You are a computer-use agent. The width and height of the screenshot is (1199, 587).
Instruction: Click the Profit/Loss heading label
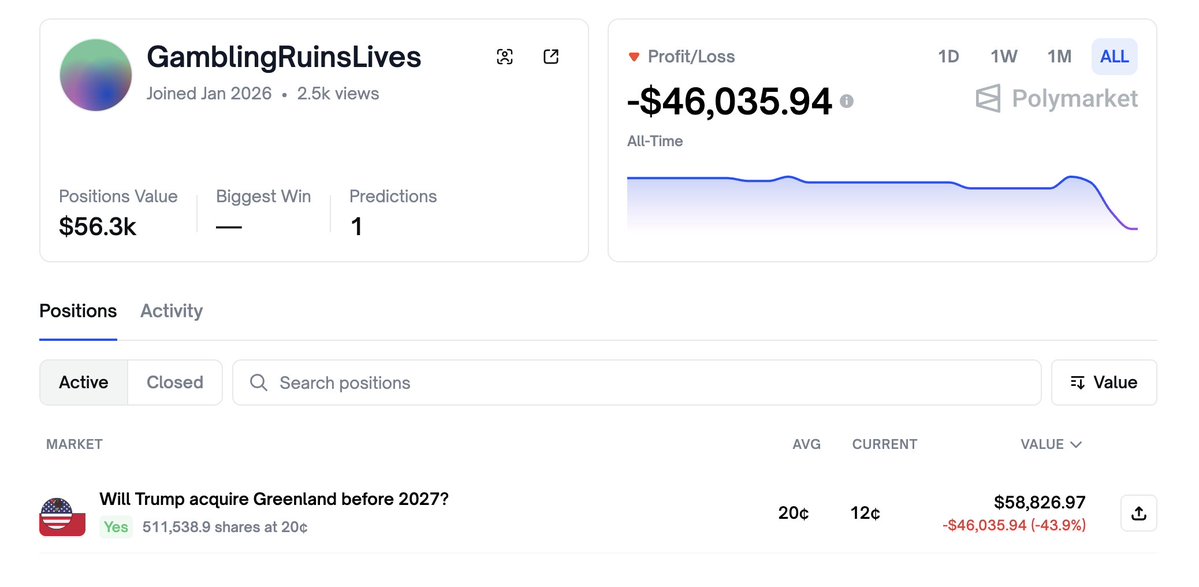coord(690,57)
